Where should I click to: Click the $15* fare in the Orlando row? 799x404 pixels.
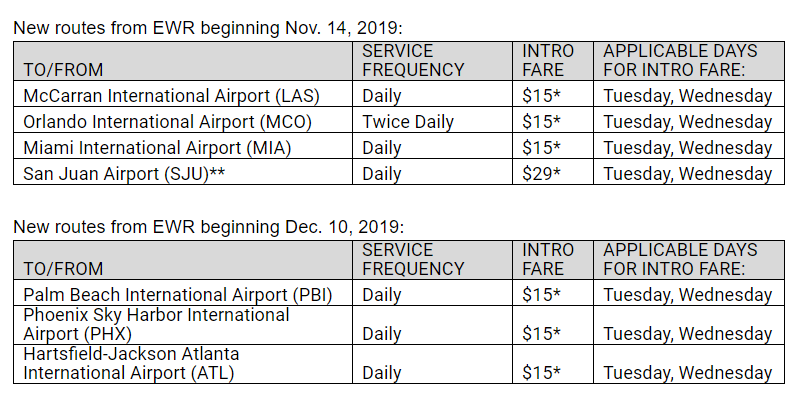tap(541, 122)
